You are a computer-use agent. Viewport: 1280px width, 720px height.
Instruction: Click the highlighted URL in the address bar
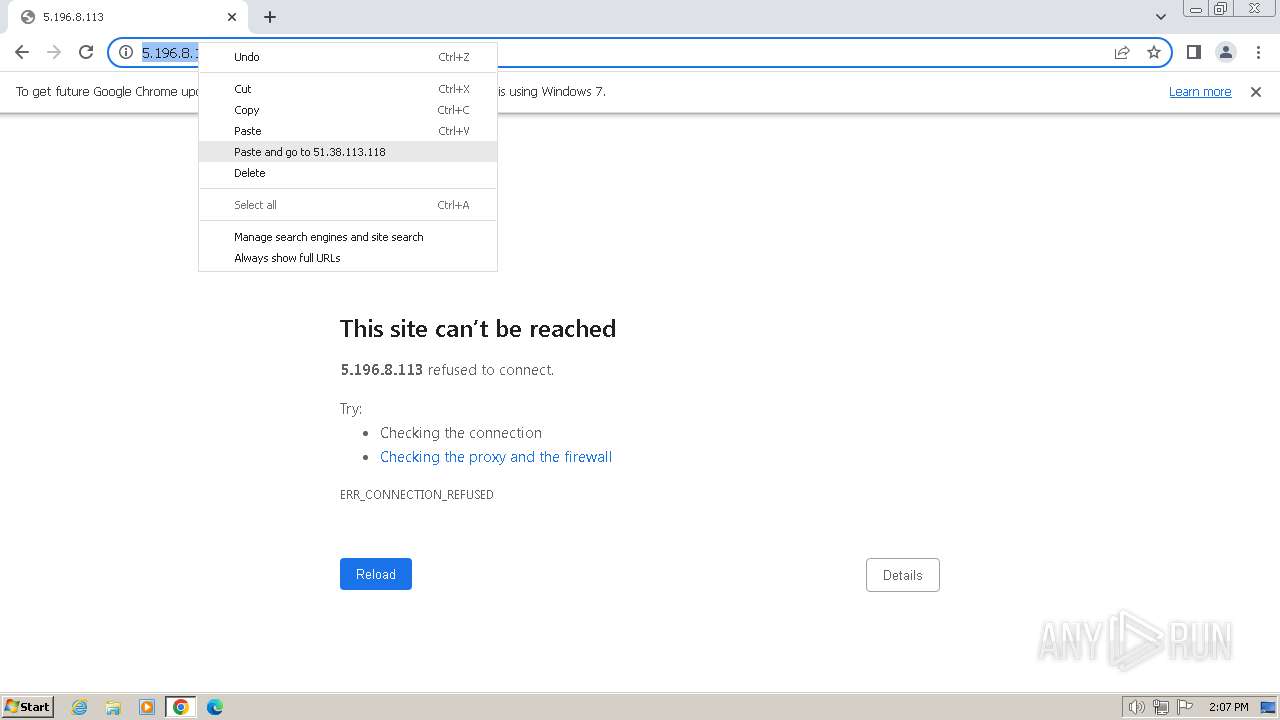[170, 52]
